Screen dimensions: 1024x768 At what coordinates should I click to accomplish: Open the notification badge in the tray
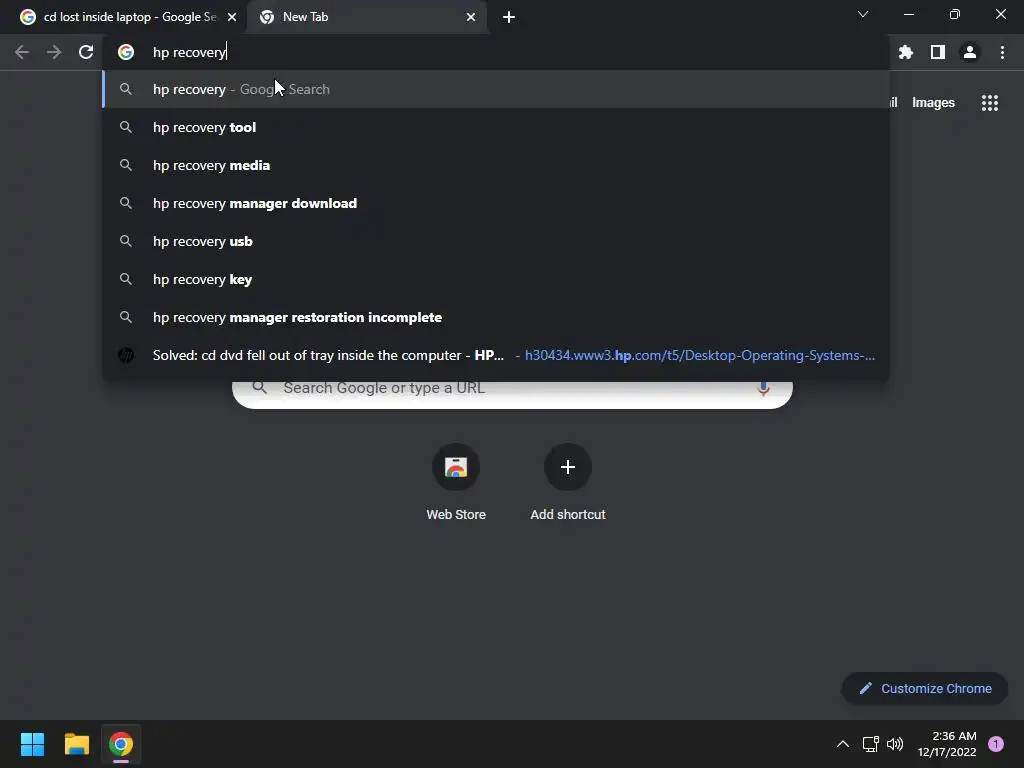click(996, 744)
